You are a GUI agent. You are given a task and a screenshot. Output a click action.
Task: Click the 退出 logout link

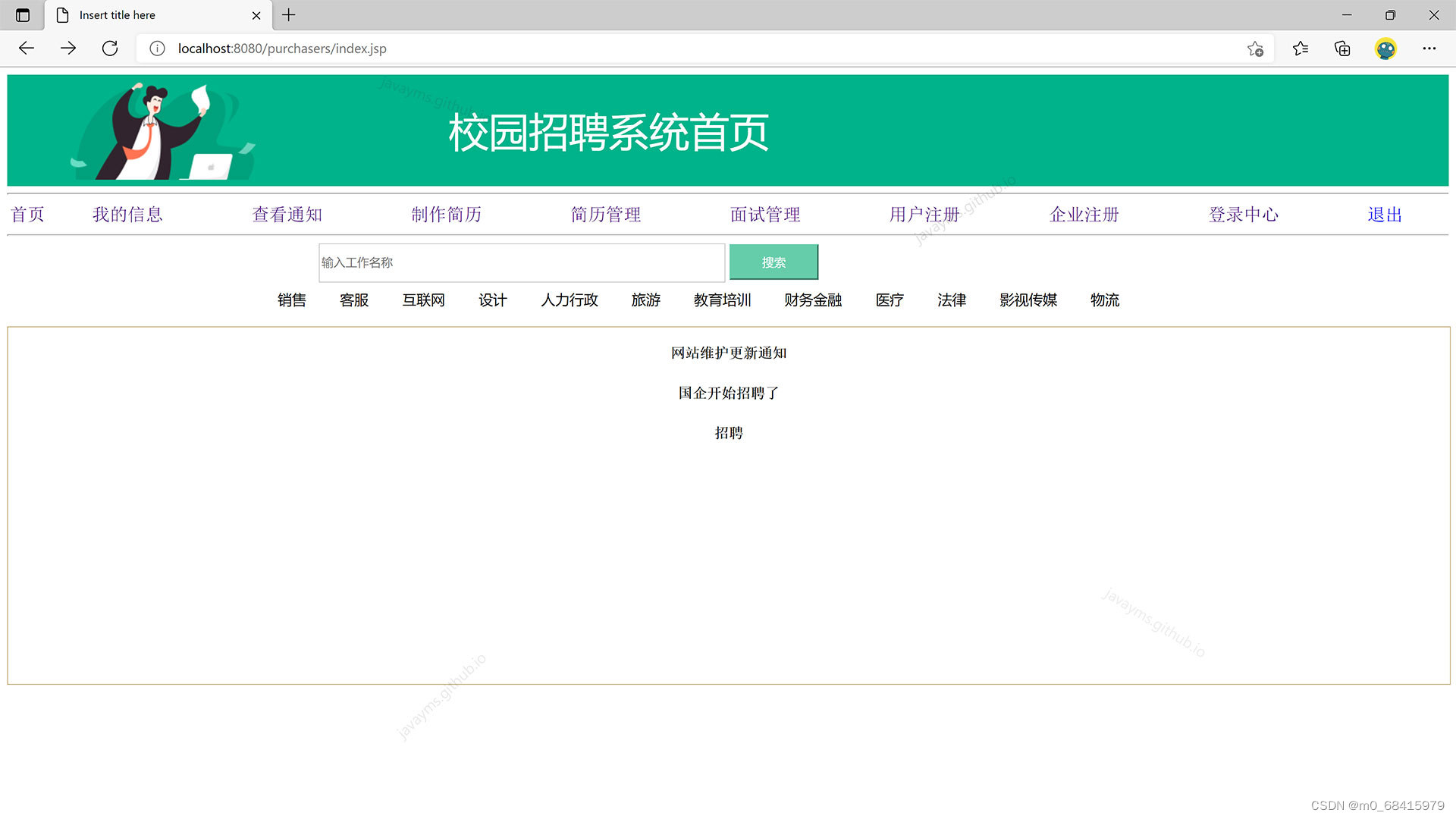(1383, 215)
